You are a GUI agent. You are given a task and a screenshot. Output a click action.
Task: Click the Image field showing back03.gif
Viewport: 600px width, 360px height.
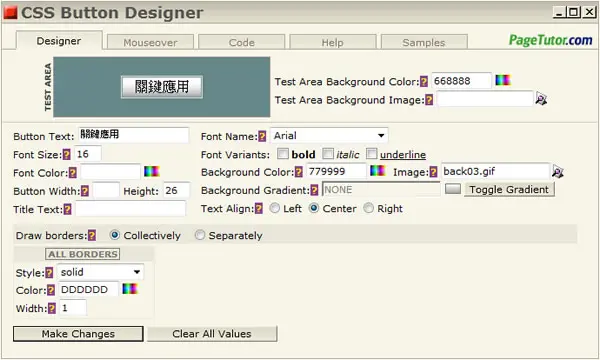(x=496, y=171)
